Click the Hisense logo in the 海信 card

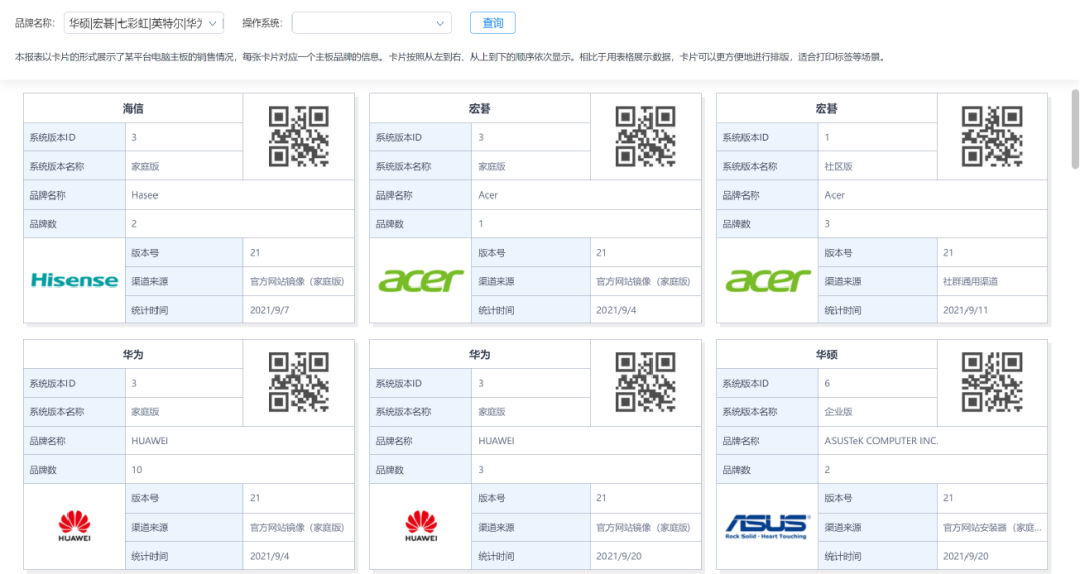[74, 280]
